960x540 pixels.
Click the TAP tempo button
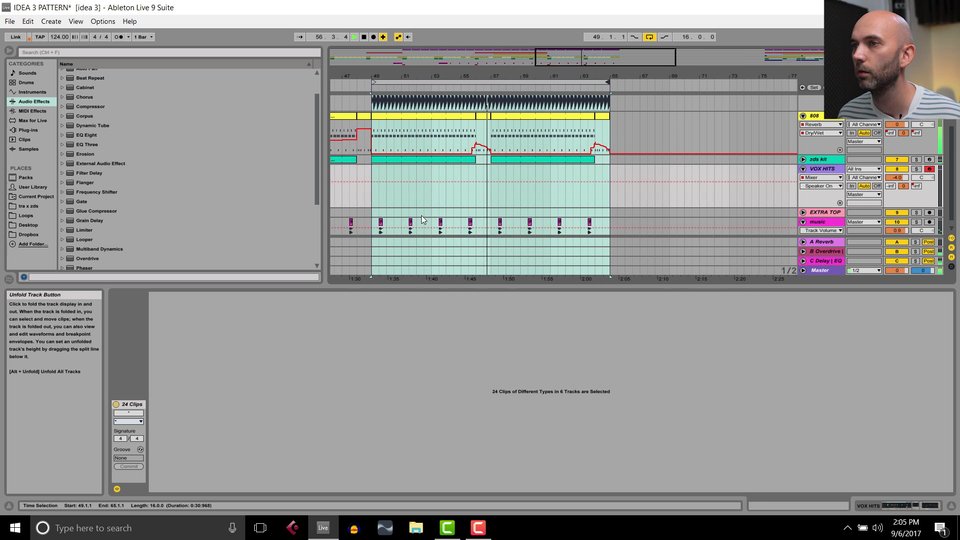[x=40, y=37]
